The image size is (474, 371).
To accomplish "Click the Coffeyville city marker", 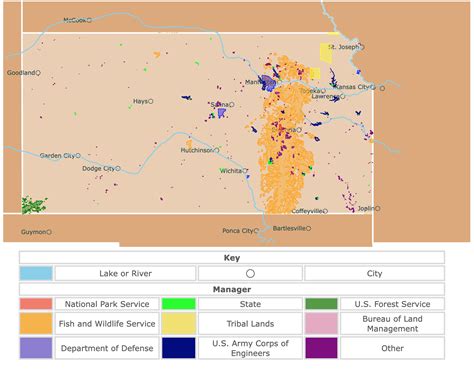I will [x=325, y=211].
